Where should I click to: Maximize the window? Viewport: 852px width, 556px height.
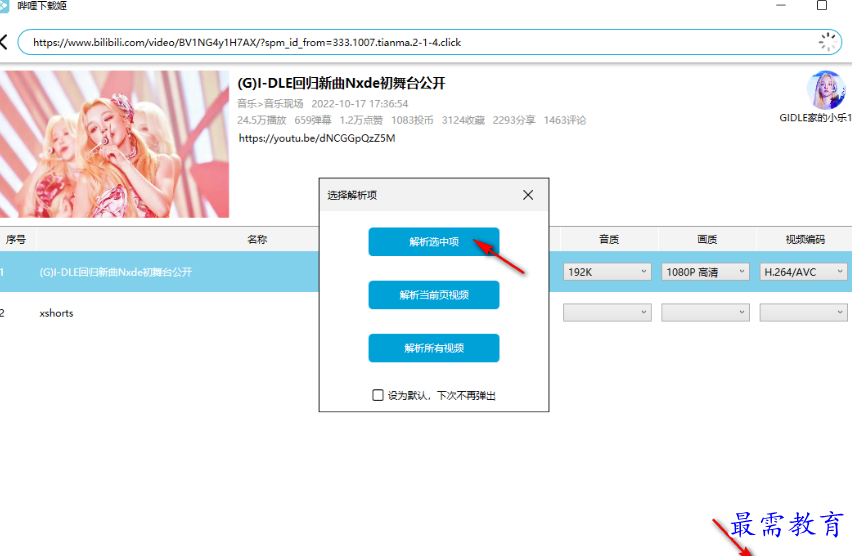tap(822, 5)
